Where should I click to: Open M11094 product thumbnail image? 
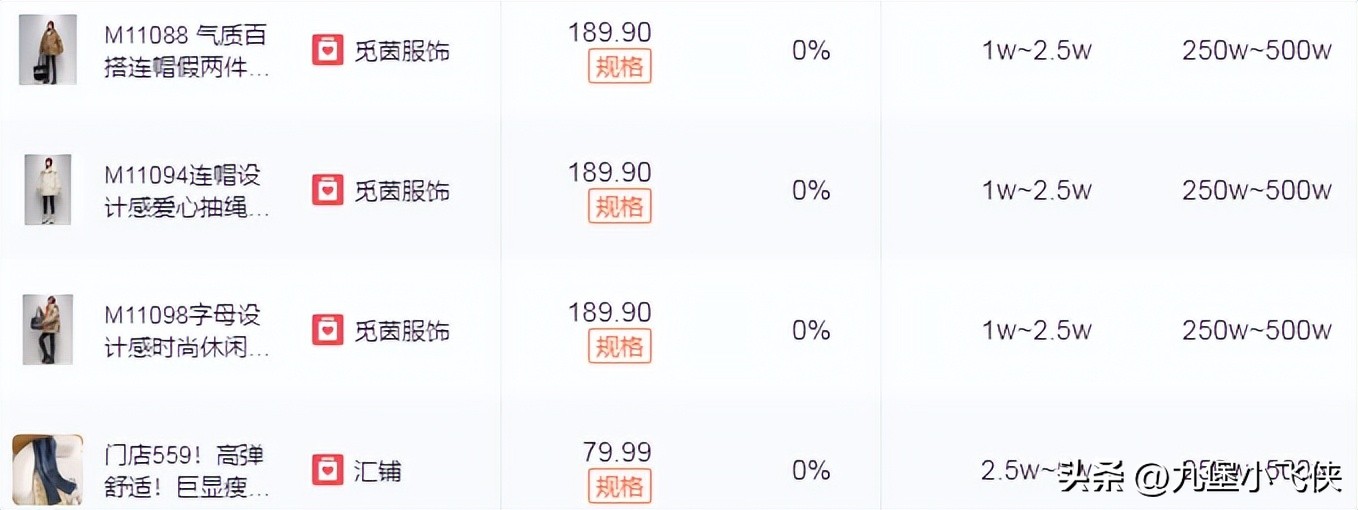(x=48, y=190)
